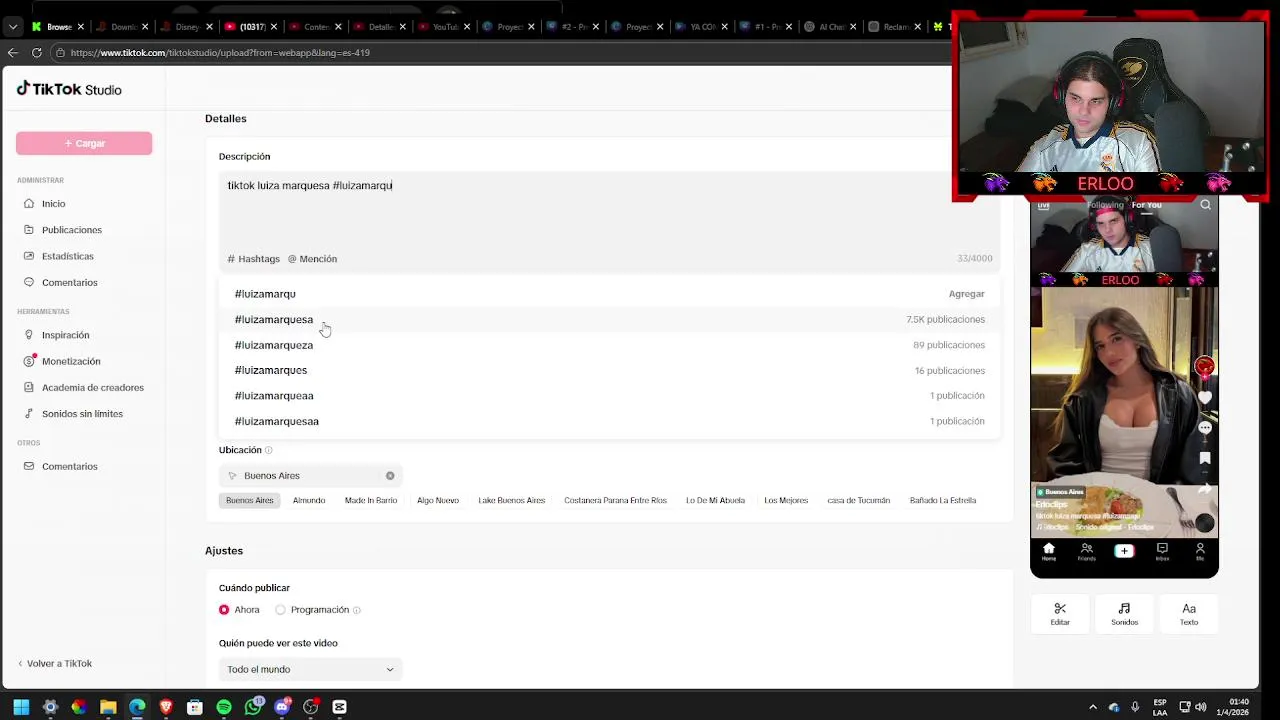Click the Editar scissors button
This screenshot has width=1280, height=720.
(1060, 614)
